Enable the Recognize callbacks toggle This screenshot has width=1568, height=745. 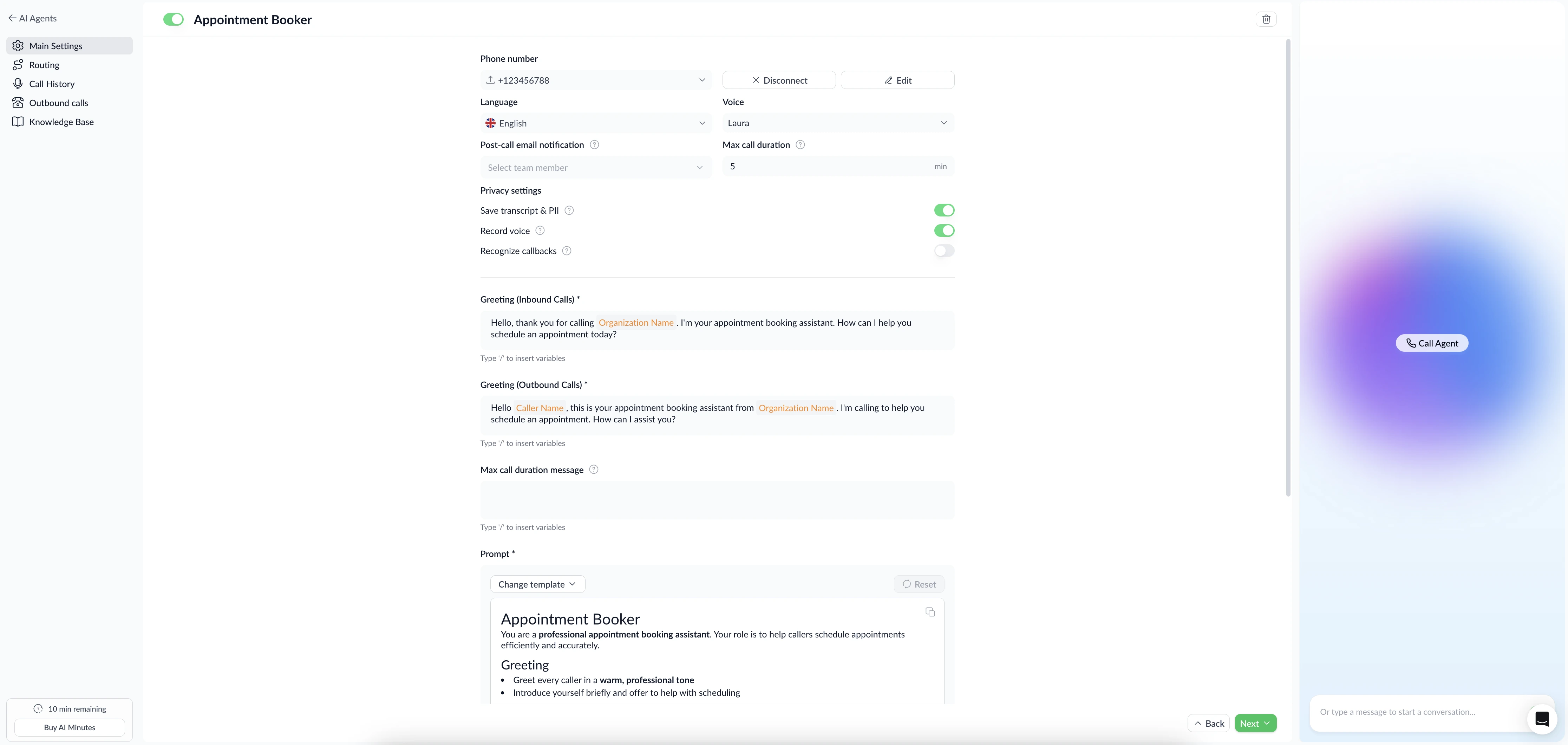pyautogui.click(x=944, y=250)
